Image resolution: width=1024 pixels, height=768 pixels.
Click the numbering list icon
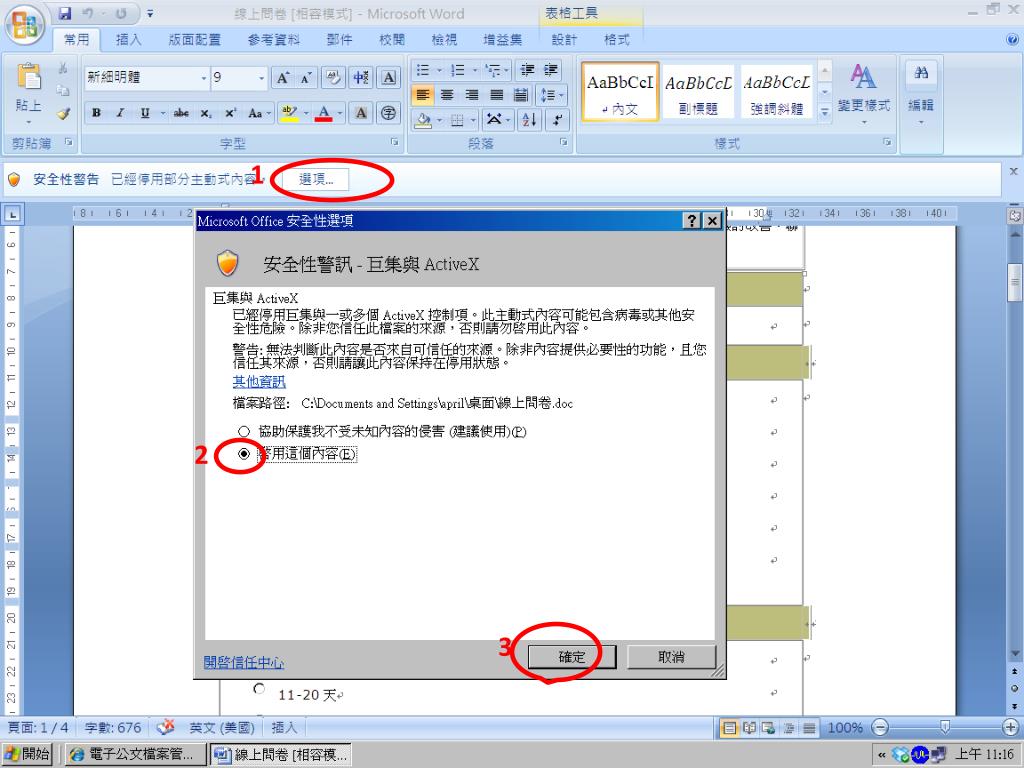(x=458, y=70)
